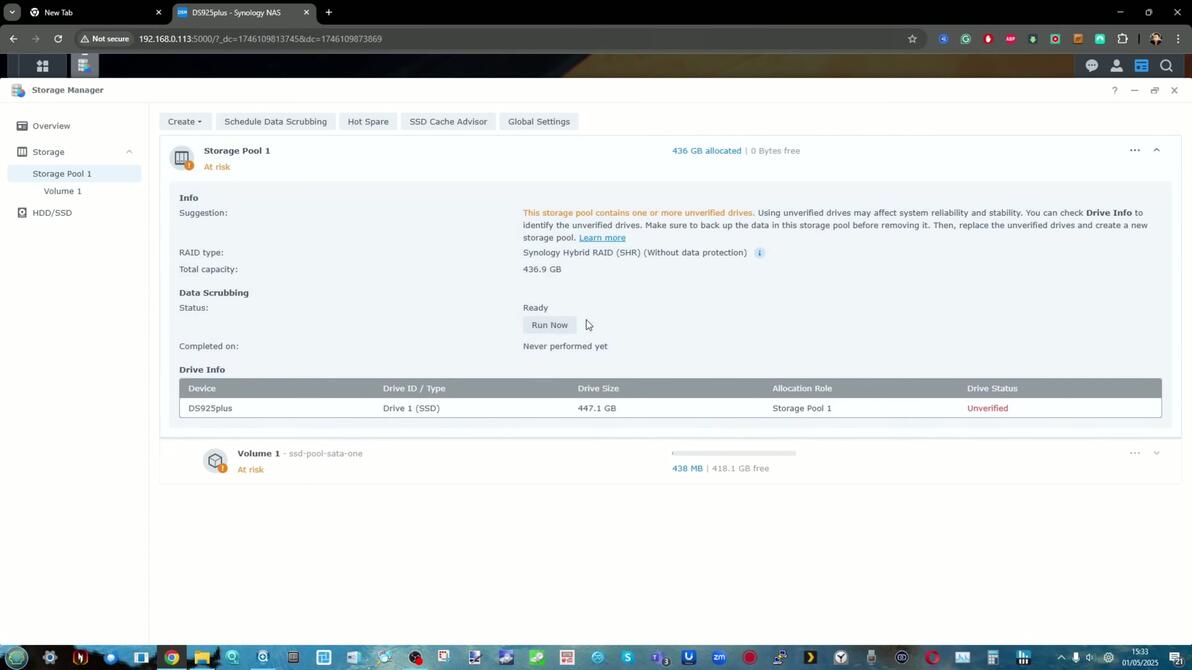
Task: Toggle the DSM widgets panel icon
Action: [1141, 66]
